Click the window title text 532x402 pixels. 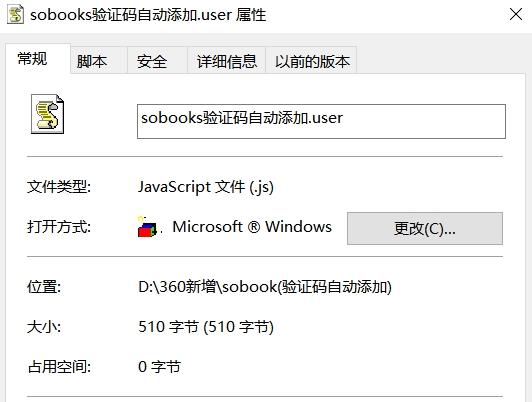coord(148,15)
